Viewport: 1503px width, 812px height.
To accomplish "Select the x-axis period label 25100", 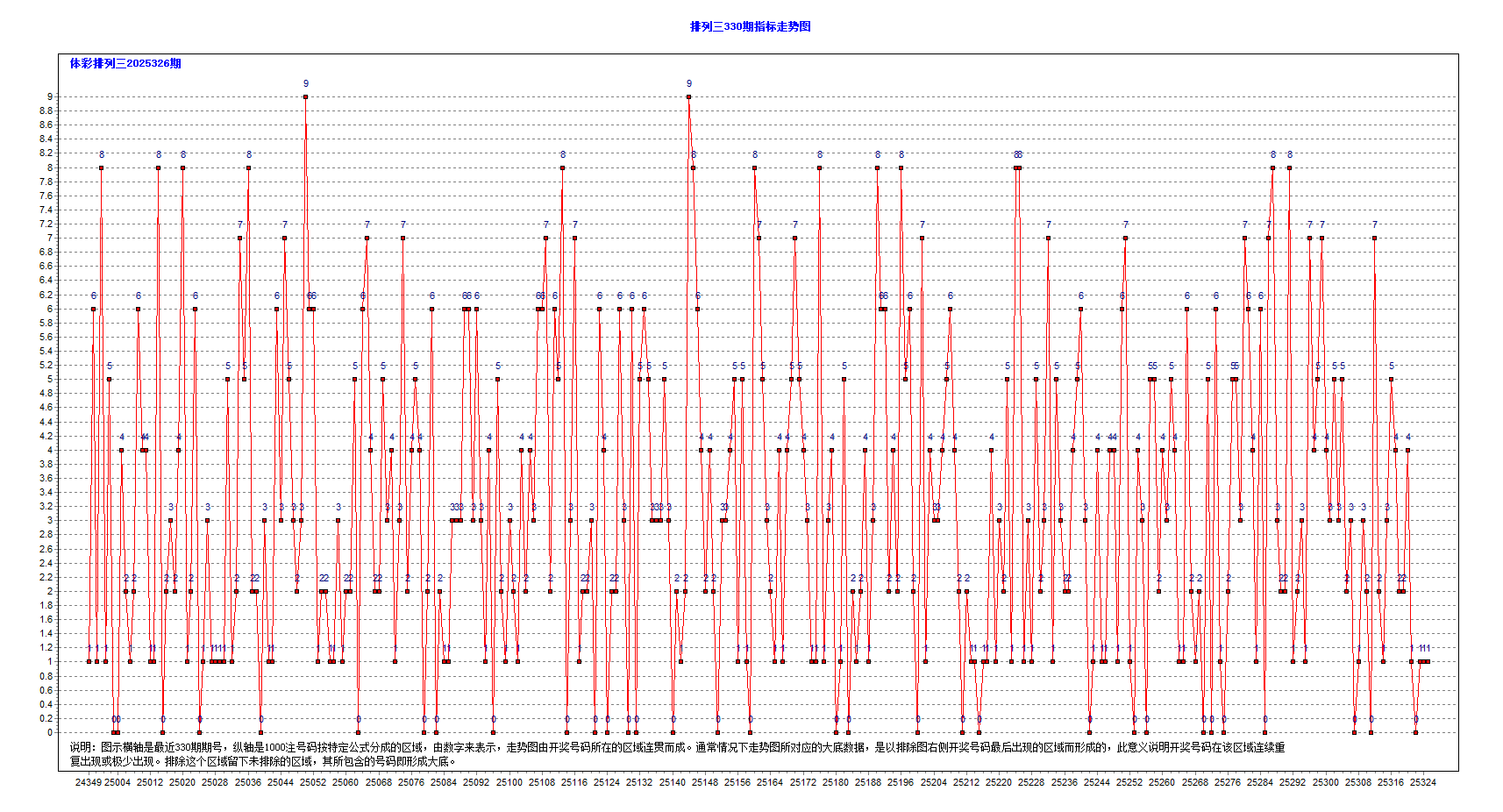I will (509, 782).
